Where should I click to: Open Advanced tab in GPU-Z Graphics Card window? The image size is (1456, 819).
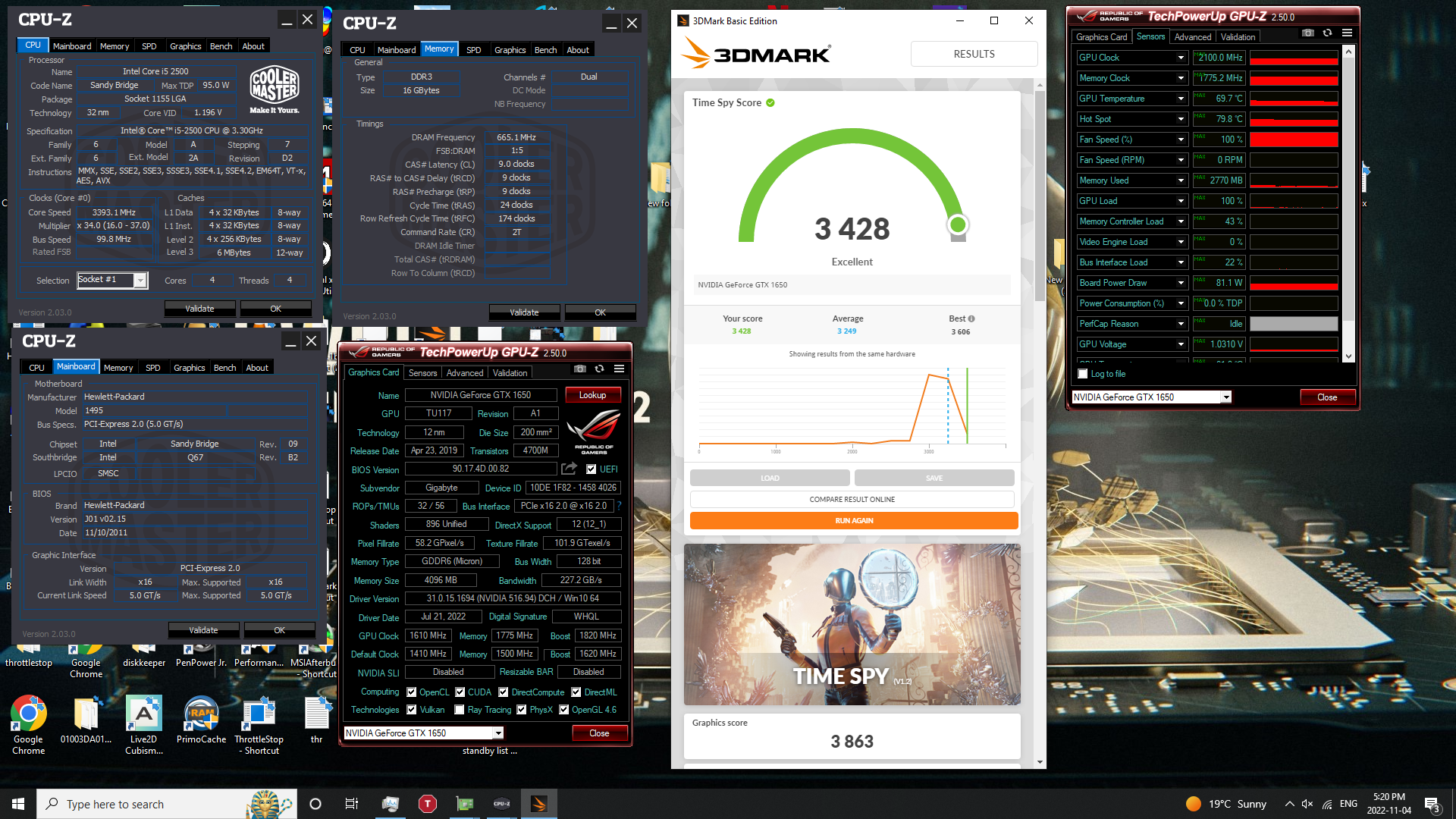464,373
